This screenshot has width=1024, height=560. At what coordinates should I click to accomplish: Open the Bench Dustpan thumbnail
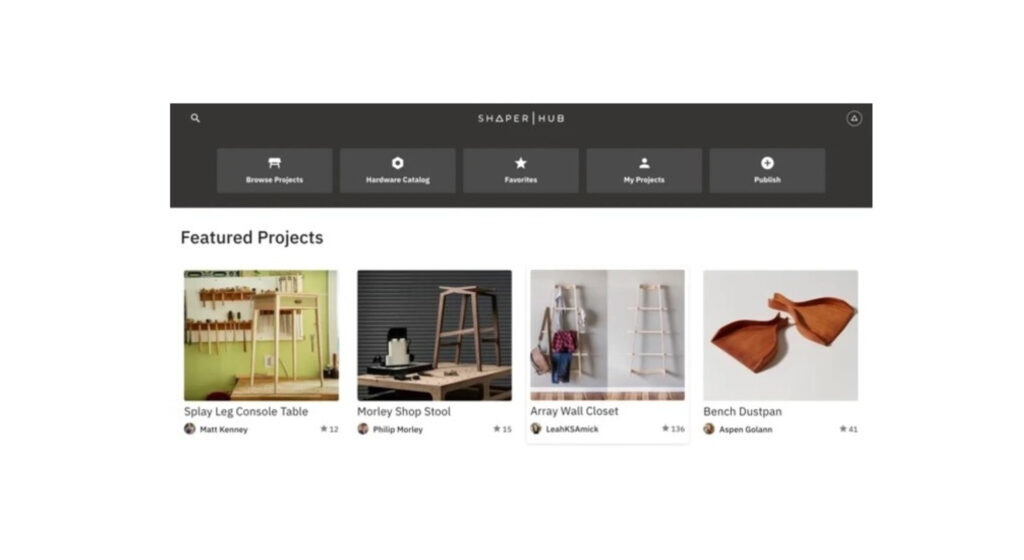(780, 335)
